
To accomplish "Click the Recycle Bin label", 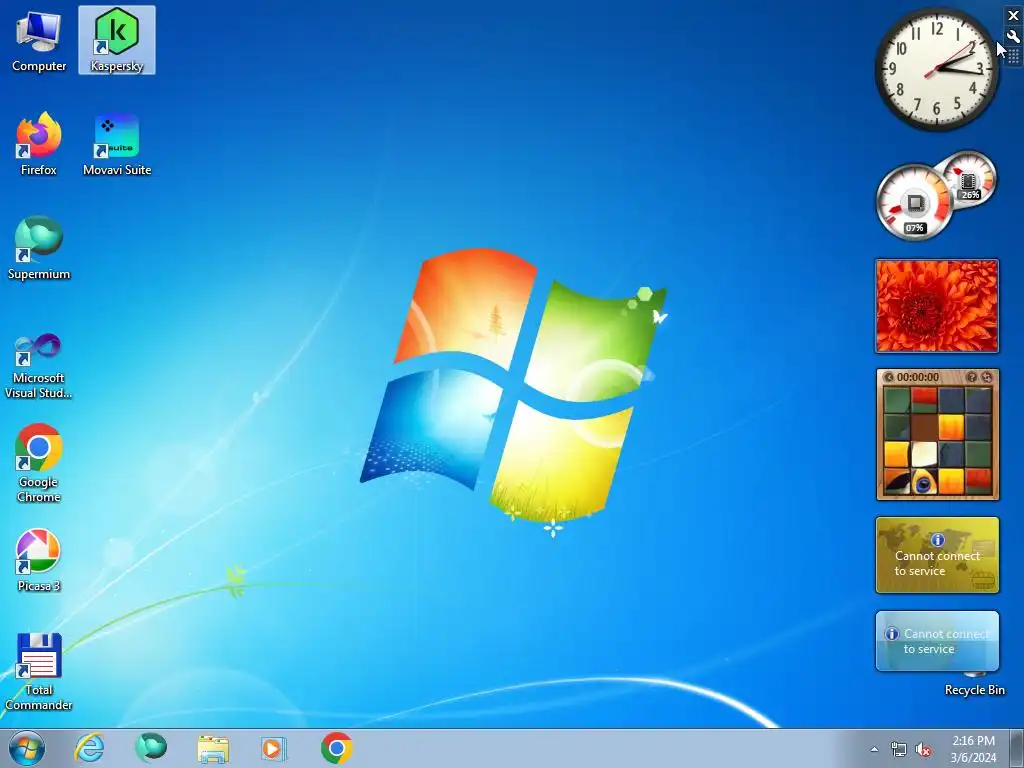I will click(974, 690).
